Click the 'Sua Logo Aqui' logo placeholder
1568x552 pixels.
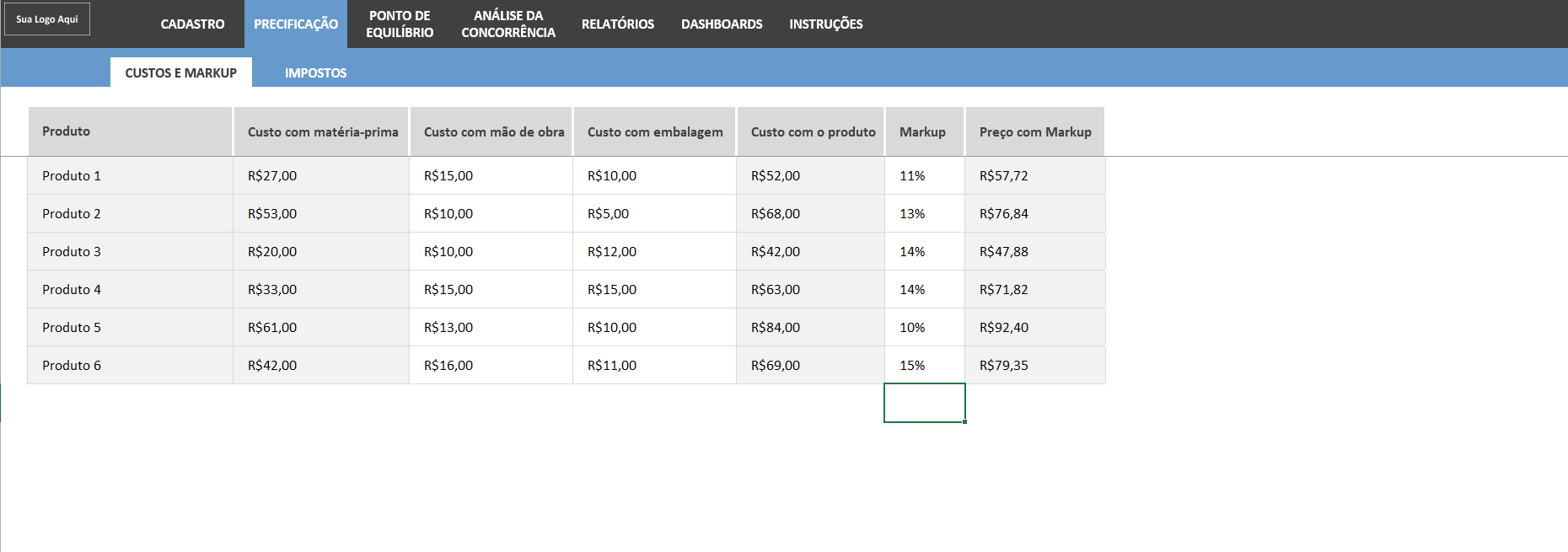pyautogui.click(x=47, y=19)
